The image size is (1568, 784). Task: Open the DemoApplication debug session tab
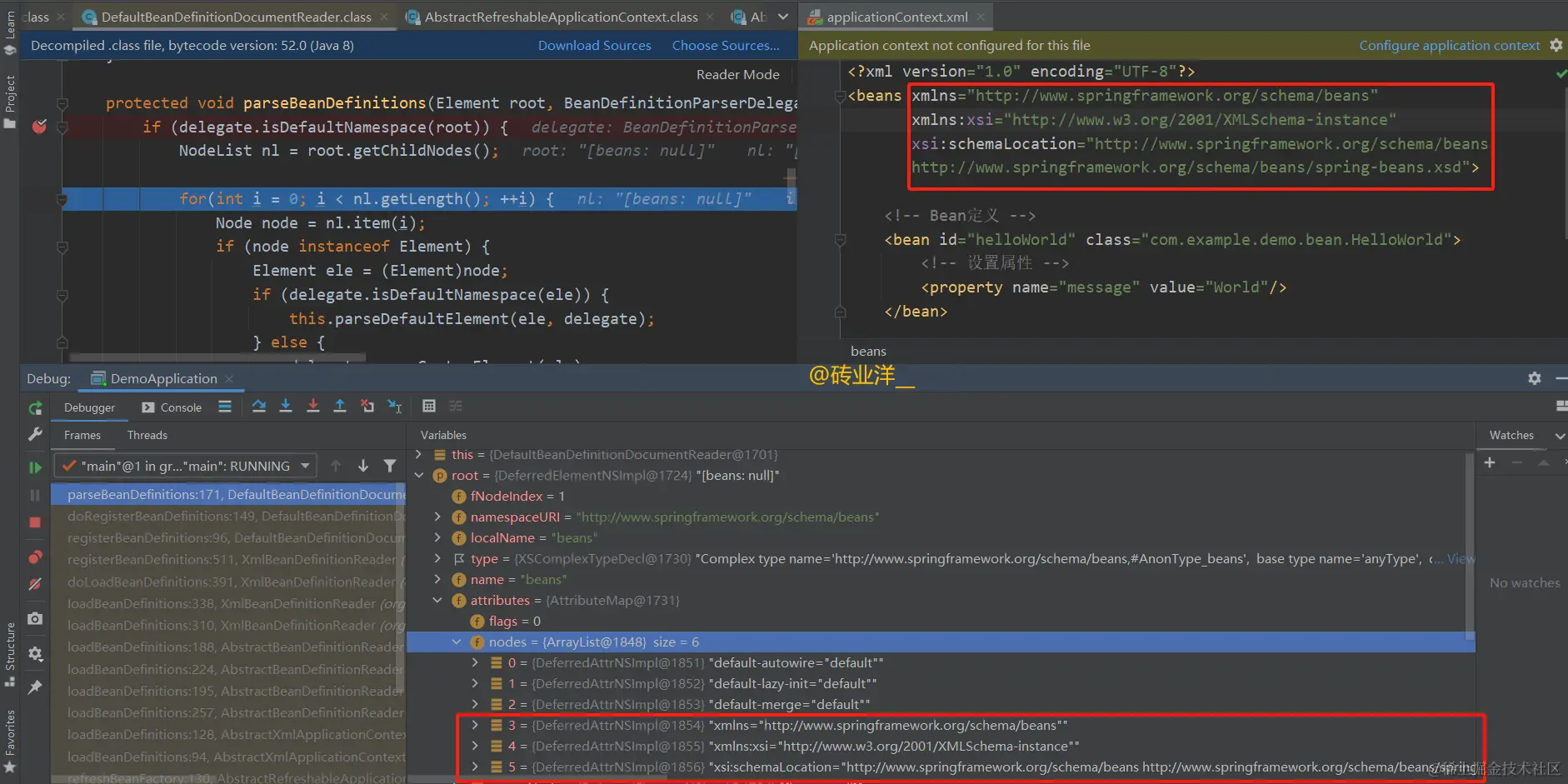(x=163, y=378)
